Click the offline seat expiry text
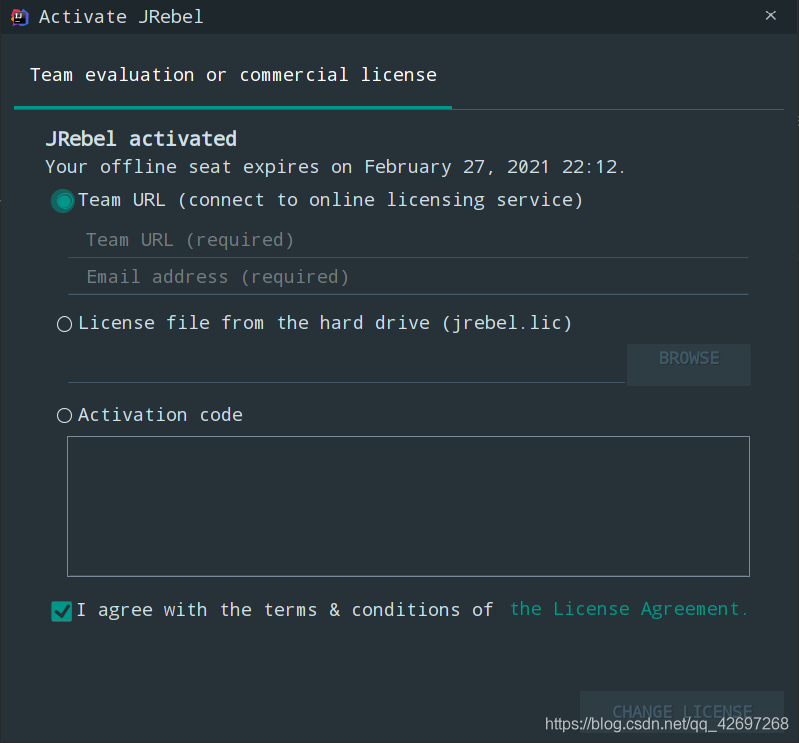799x743 pixels. 335,167
